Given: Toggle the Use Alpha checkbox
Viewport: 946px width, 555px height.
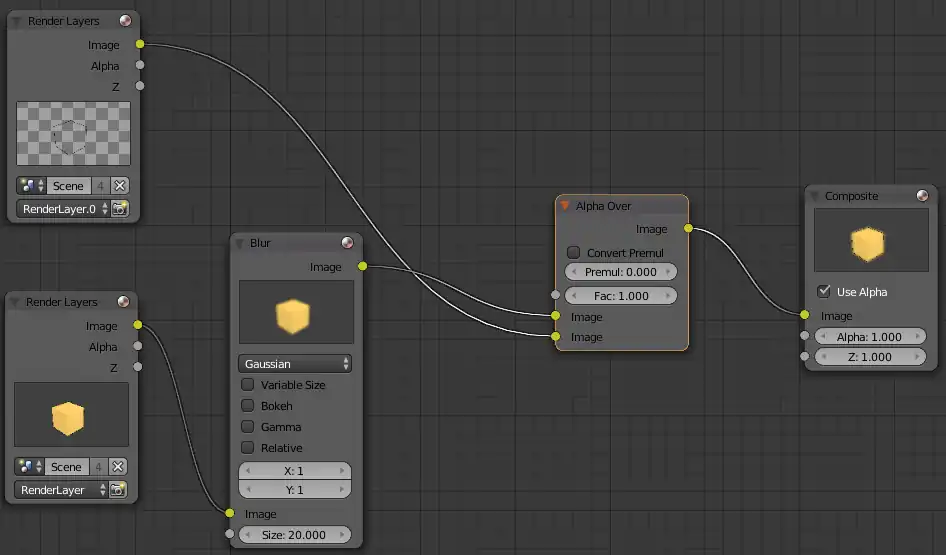Looking at the screenshot, I should point(824,292).
